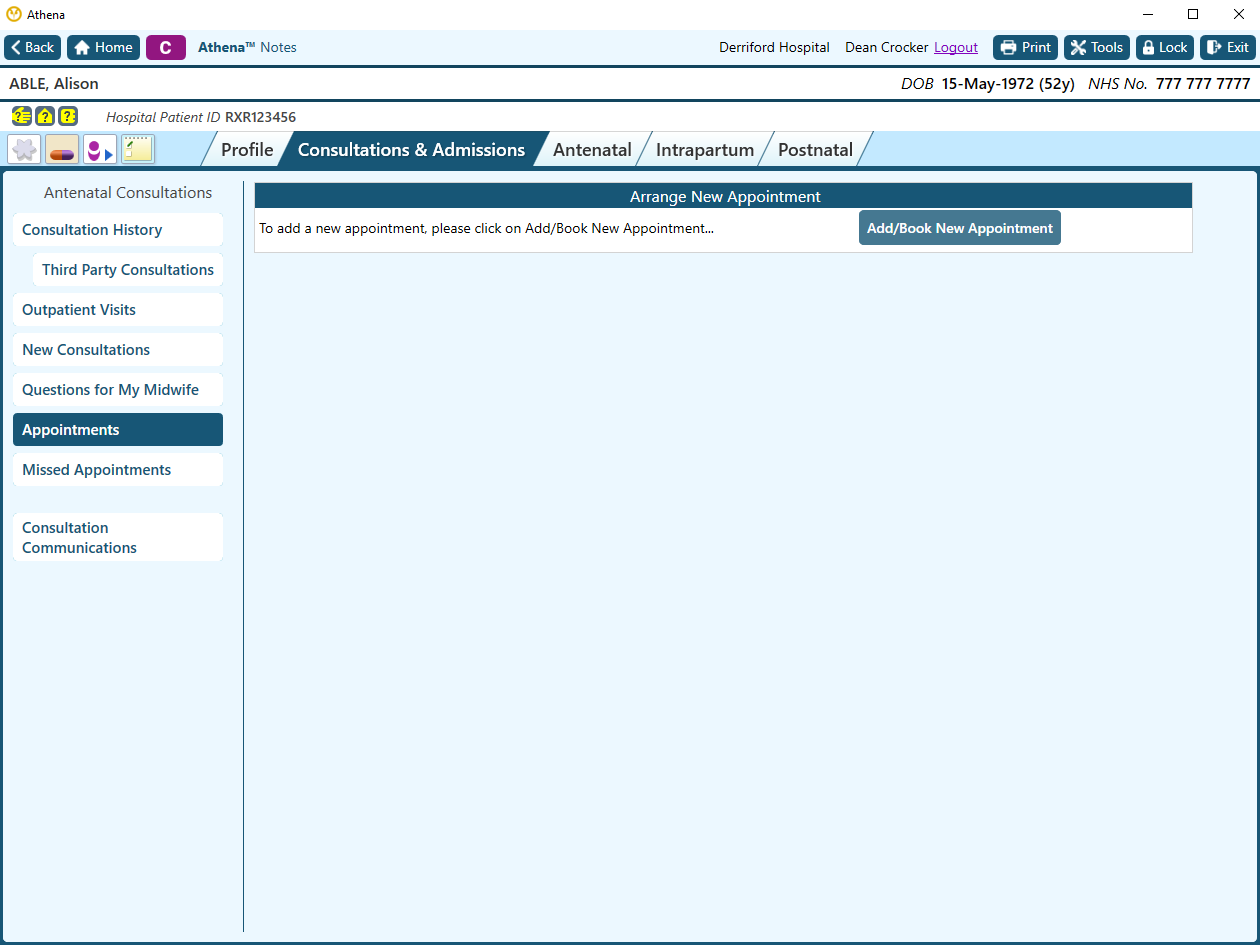1260x945 pixels.
Task: Open Missed Appointments section
Action: pyautogui.click(x=118, y=470)
